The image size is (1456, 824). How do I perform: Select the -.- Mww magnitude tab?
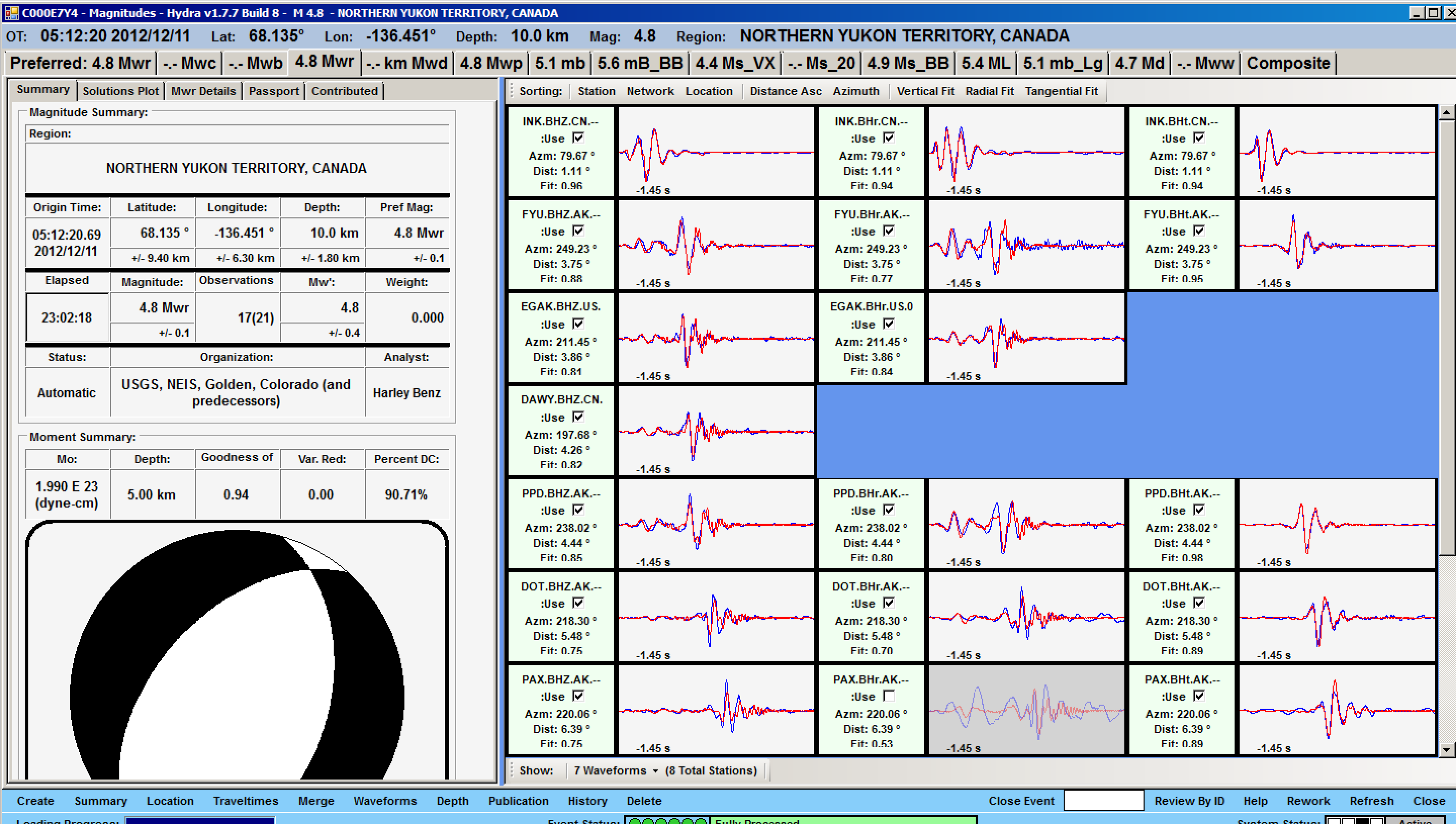pos(1205,63)
